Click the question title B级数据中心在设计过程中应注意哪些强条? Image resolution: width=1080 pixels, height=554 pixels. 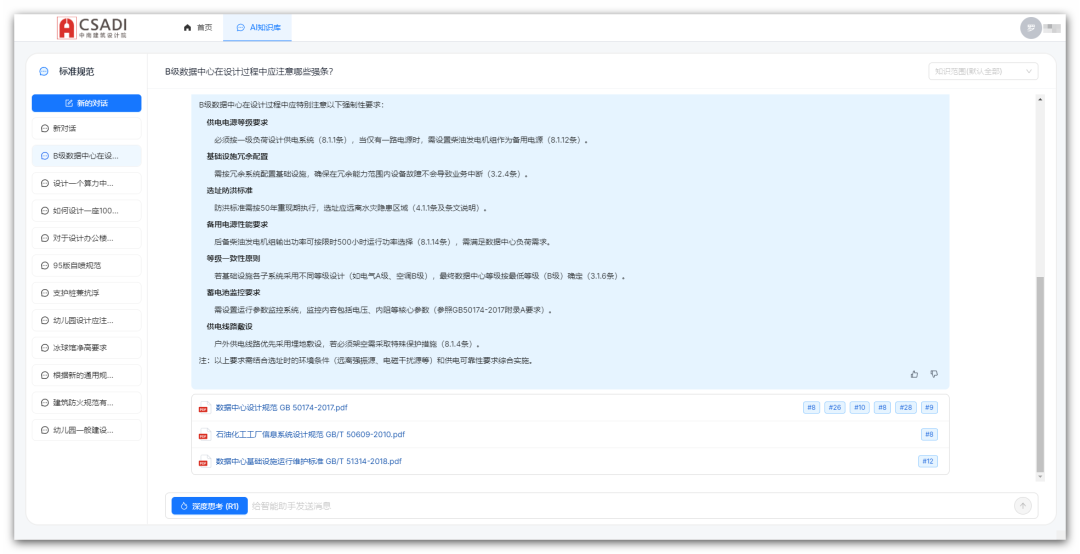pyautogui.click(x=249, y=71)
